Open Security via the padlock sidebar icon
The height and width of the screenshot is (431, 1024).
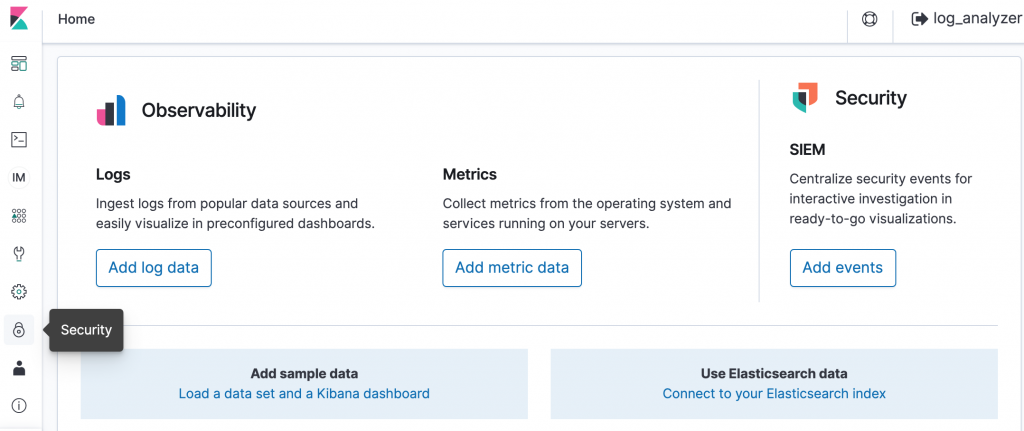tap(19, 330)
